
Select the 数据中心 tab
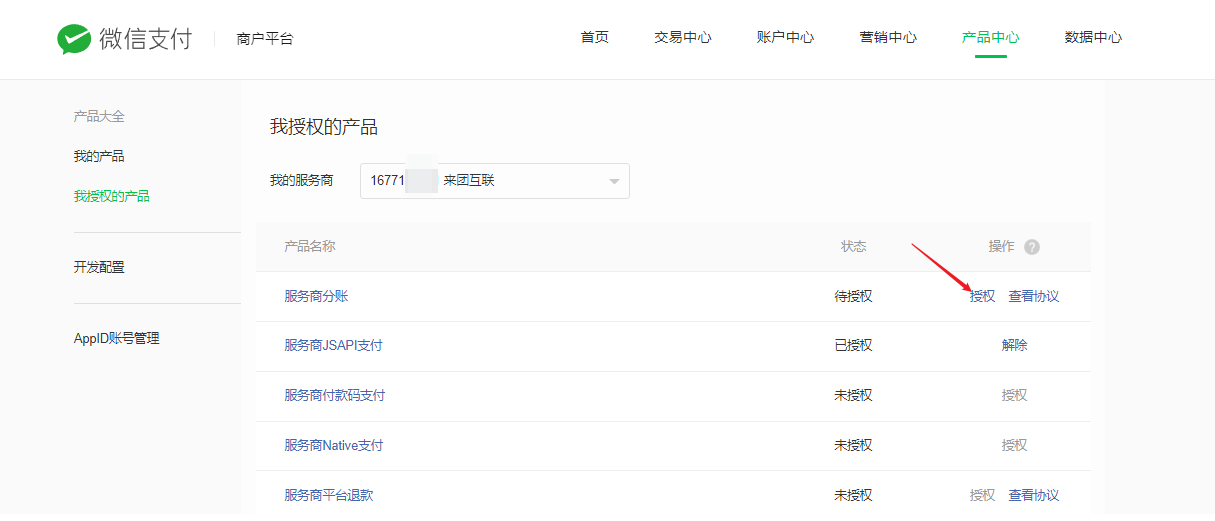coord(1093,38)
